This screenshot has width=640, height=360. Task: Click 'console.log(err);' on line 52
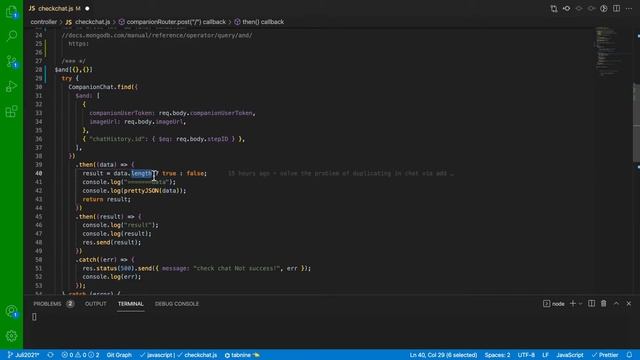(x=111, y=277)
